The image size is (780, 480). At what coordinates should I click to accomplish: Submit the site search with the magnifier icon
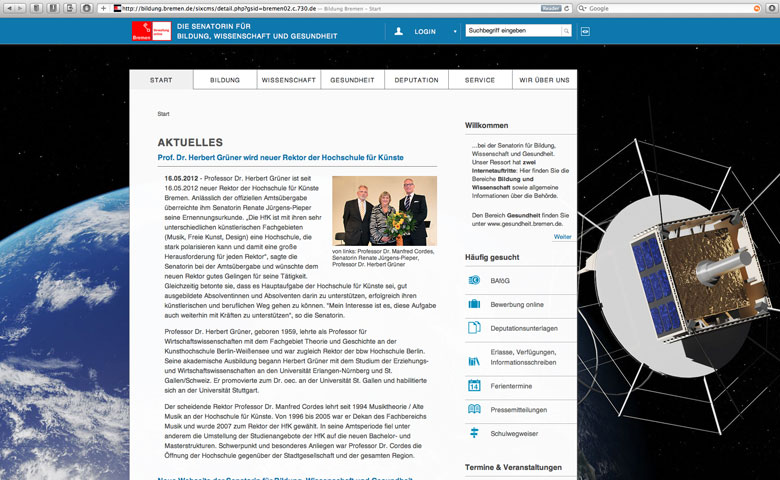coord(566,31)
